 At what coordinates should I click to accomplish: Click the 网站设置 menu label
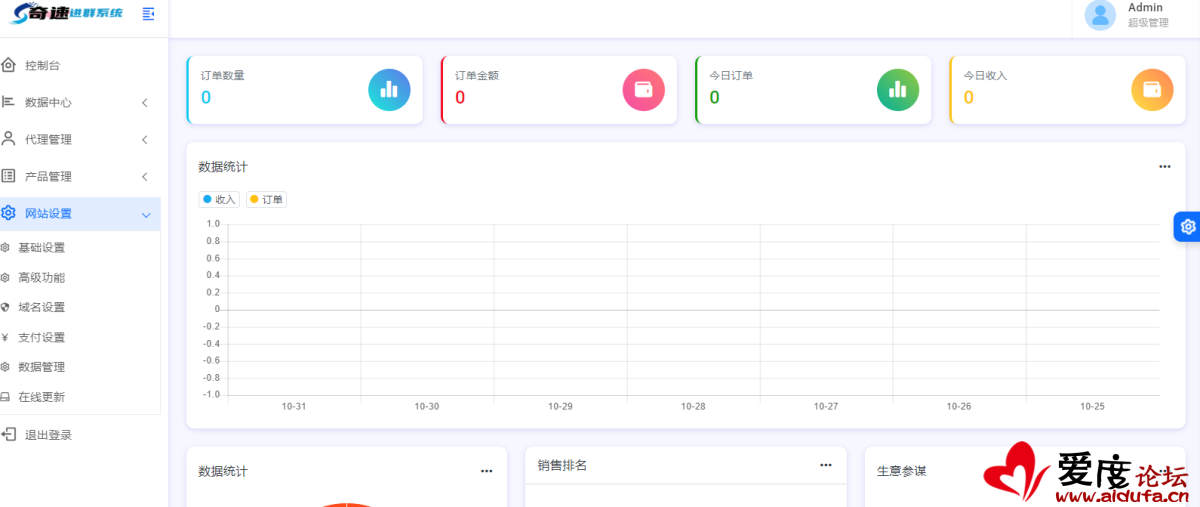pos(48,213)
